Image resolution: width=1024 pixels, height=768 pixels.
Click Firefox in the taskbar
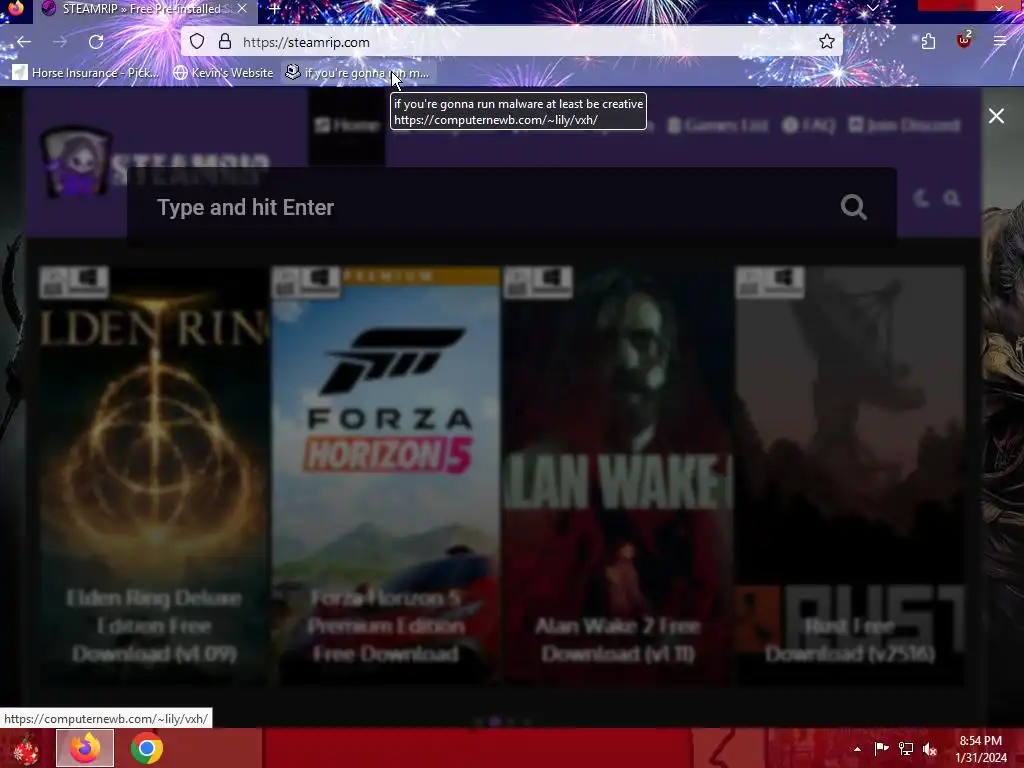tap(85, 748)
